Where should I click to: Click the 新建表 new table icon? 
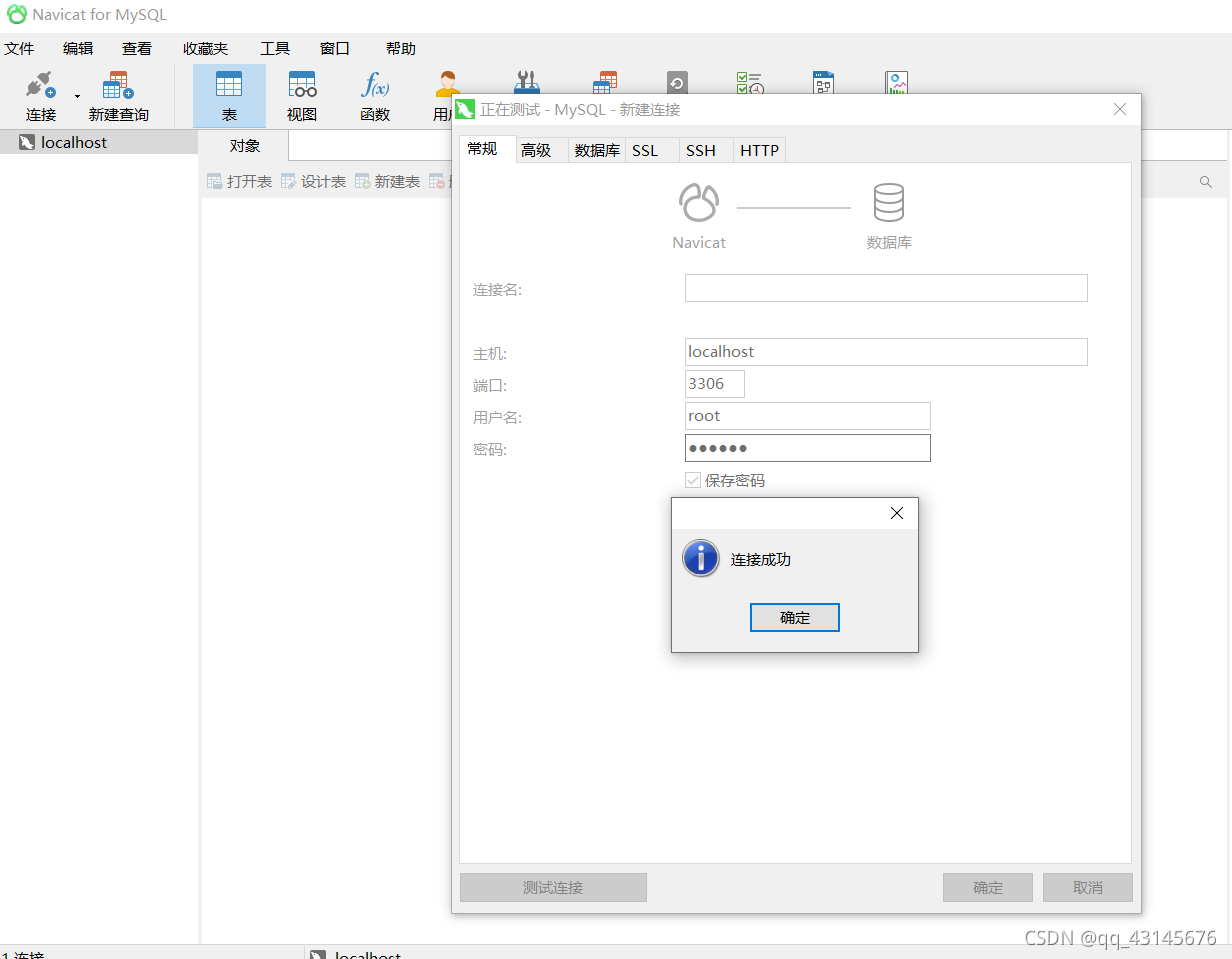363,181
